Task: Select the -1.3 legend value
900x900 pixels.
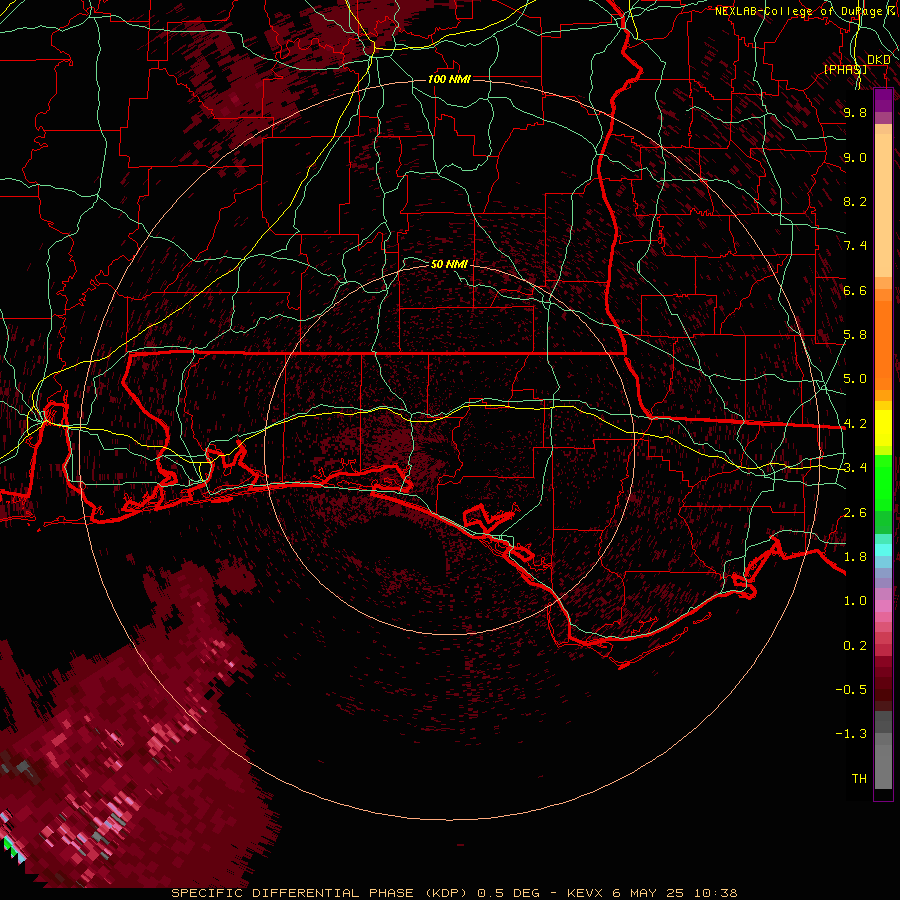Action: tap(851, 734)
